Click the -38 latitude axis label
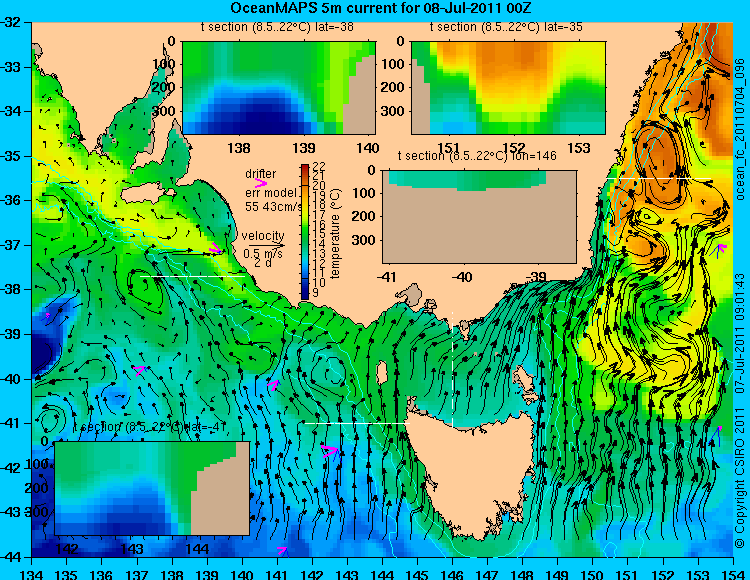The width and height of the screenshot is (750, 580). (x=11, y=289)
